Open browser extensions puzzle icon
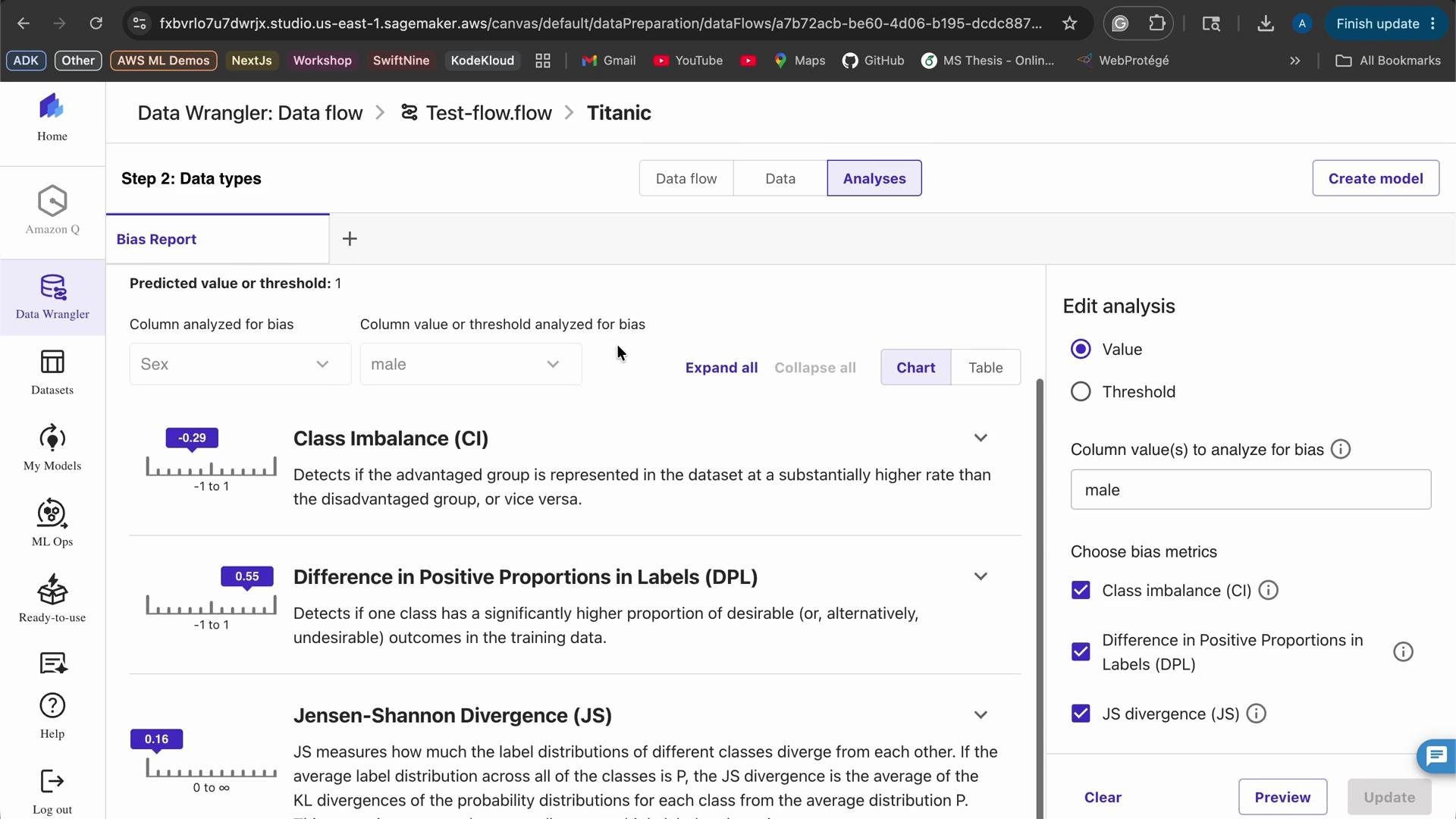Image resolution: width=1456 pixels, height=819 pixels. pos(1156,24)
